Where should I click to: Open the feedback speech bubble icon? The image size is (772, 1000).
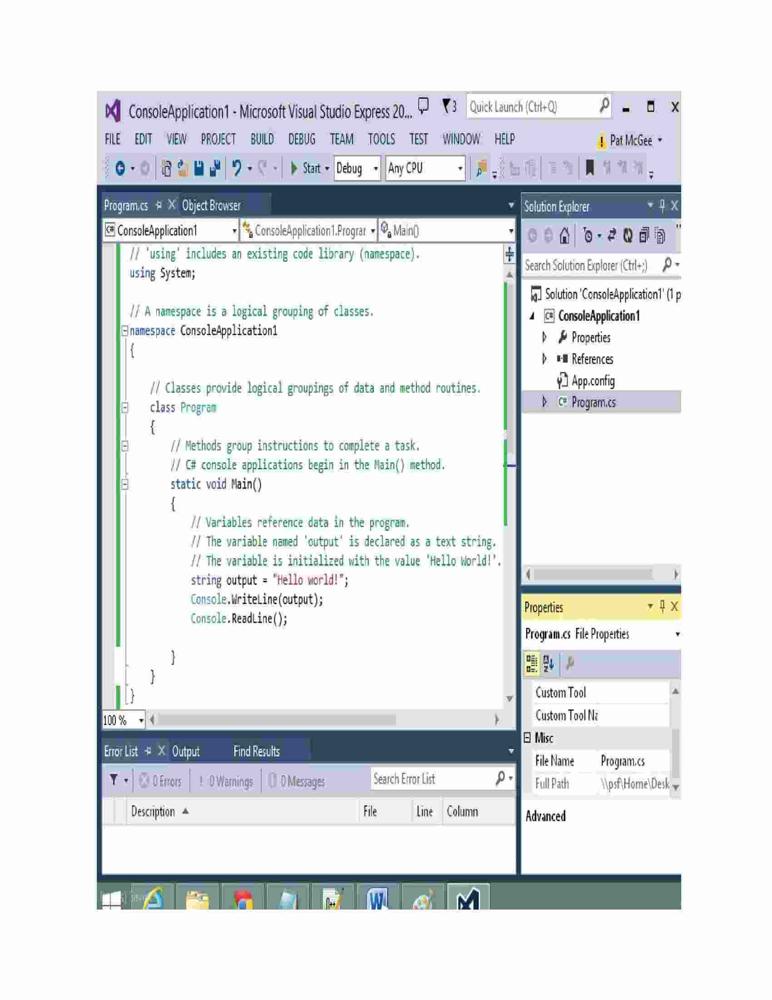(x=424, y=105)
